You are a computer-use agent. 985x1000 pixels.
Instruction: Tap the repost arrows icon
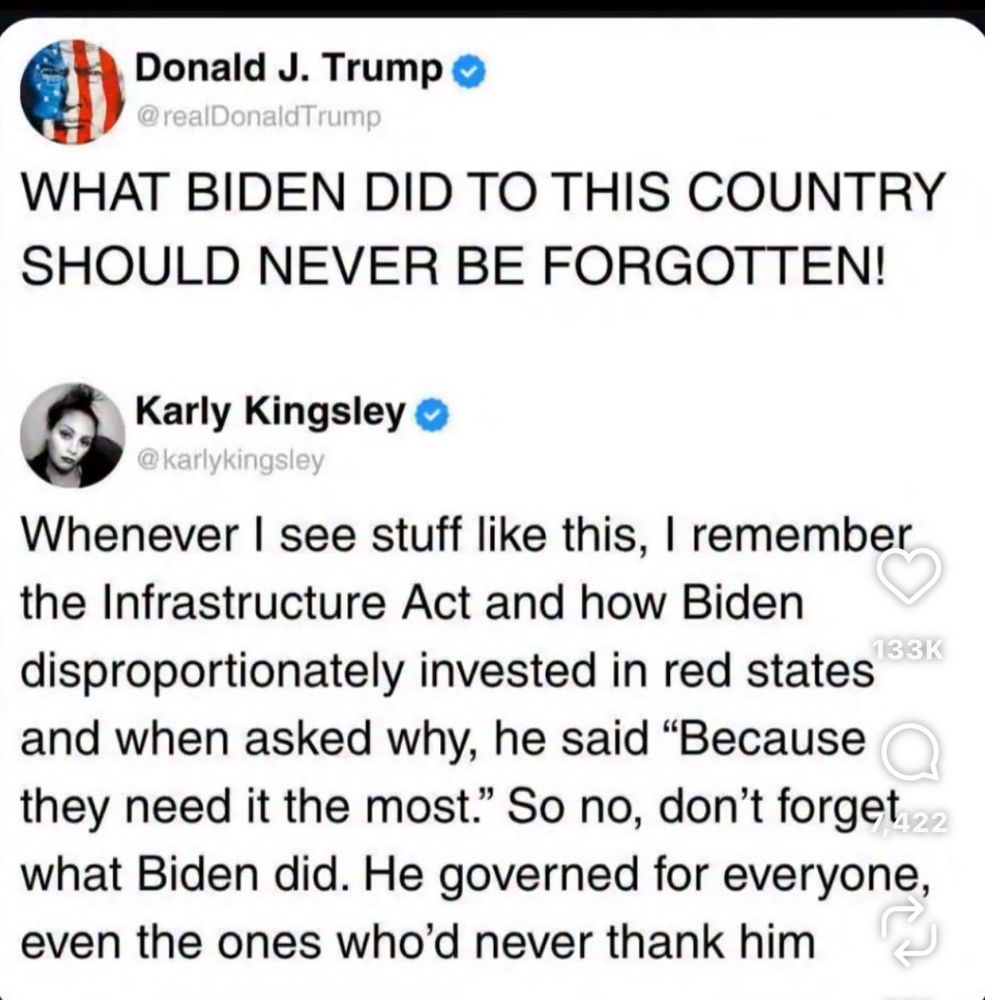(908, 930)
